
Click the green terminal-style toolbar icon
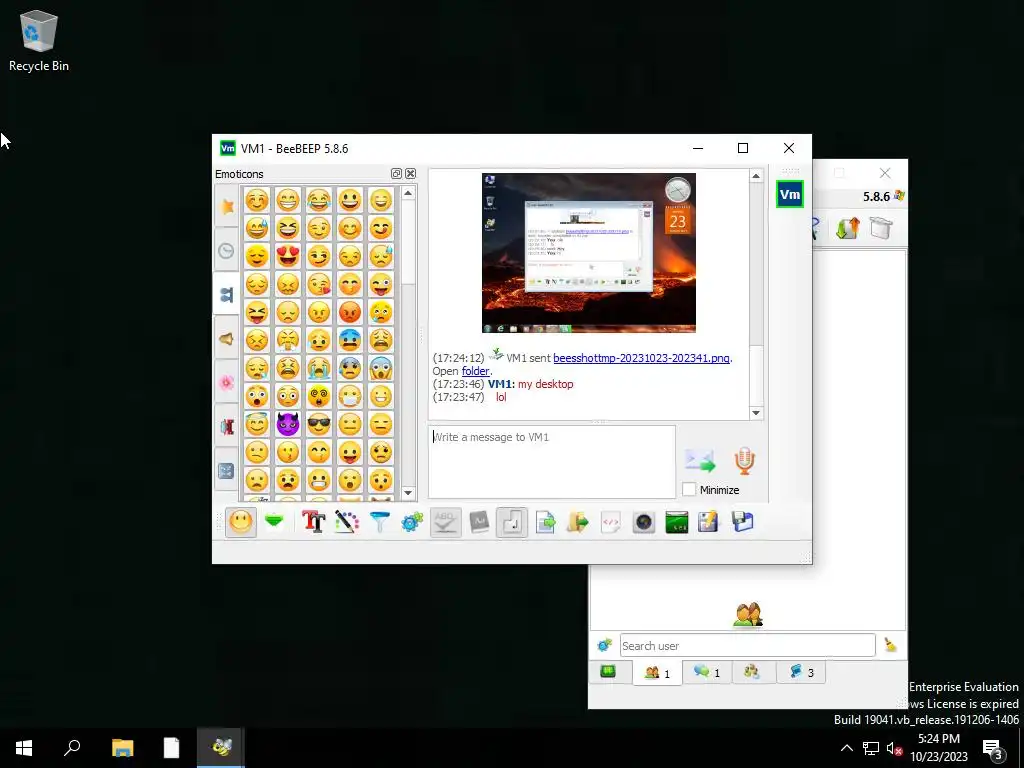pos(677,522)
